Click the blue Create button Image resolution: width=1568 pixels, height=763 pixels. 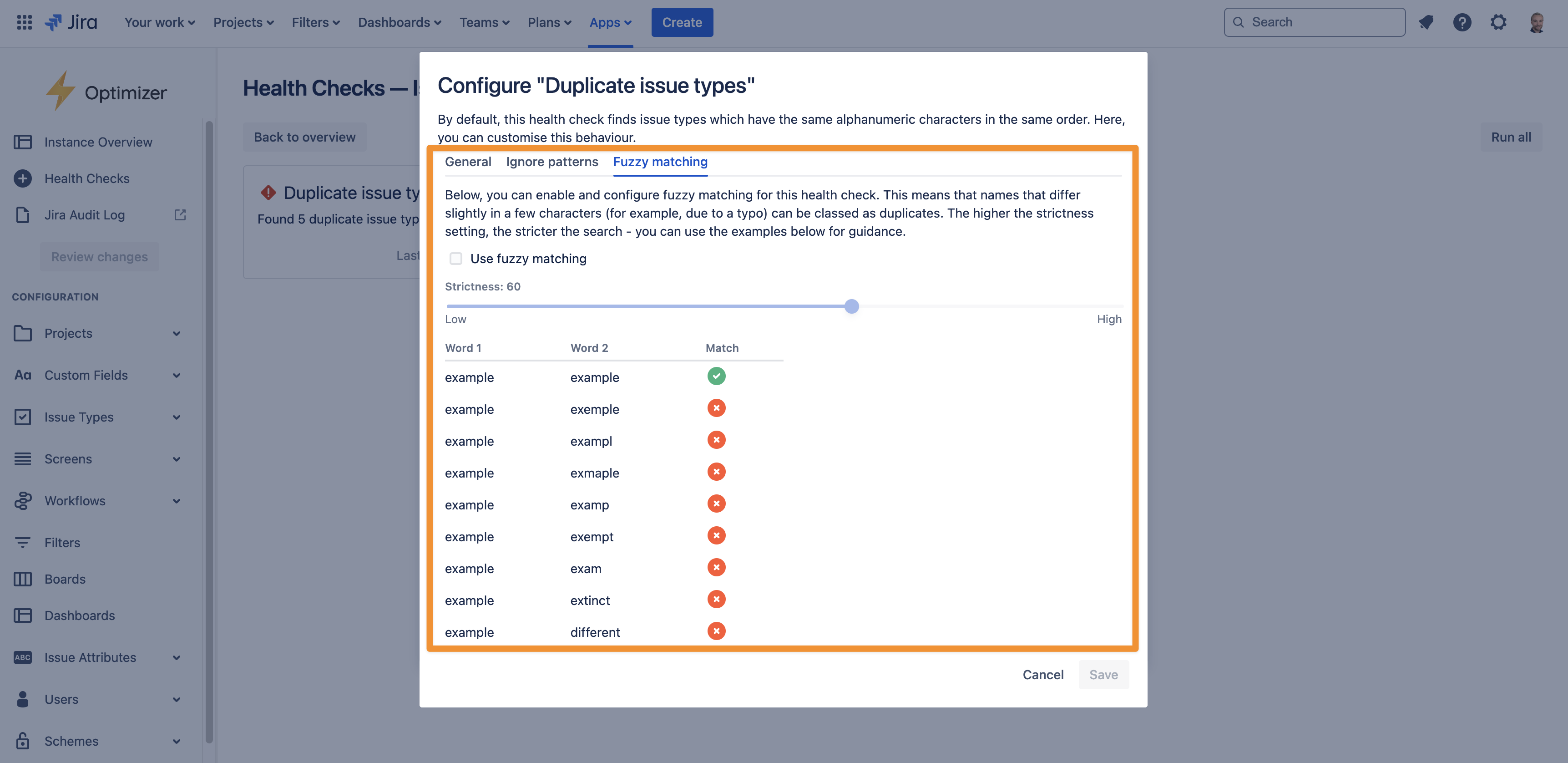[682, 22]
